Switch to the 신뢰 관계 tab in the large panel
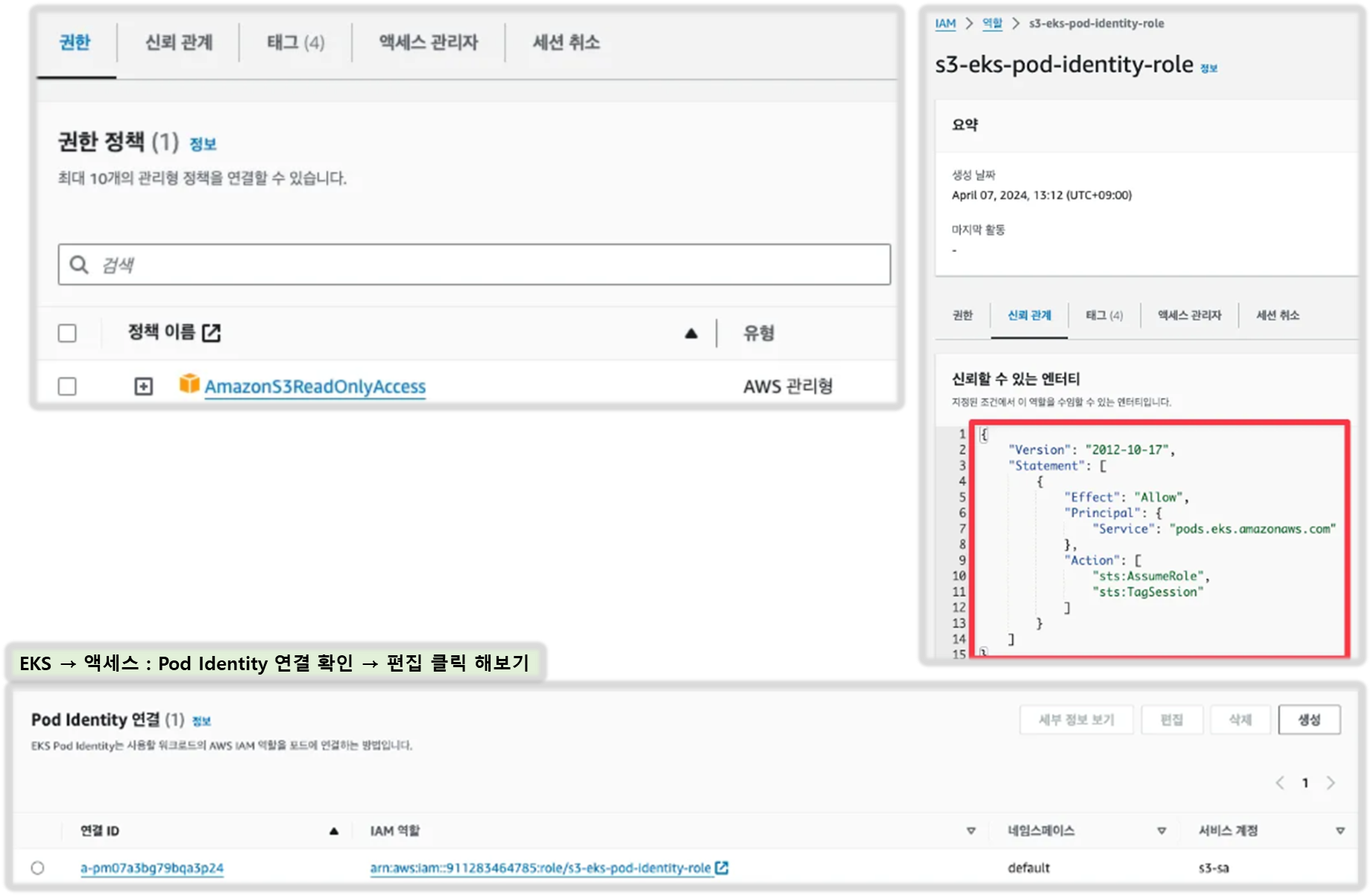This screenshot has width=1371, height=896. click(x=179, y=42)
